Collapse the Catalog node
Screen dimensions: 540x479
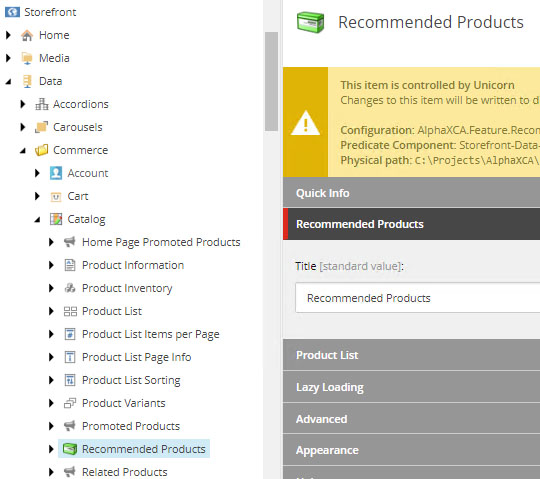click(x=37, y=219)
